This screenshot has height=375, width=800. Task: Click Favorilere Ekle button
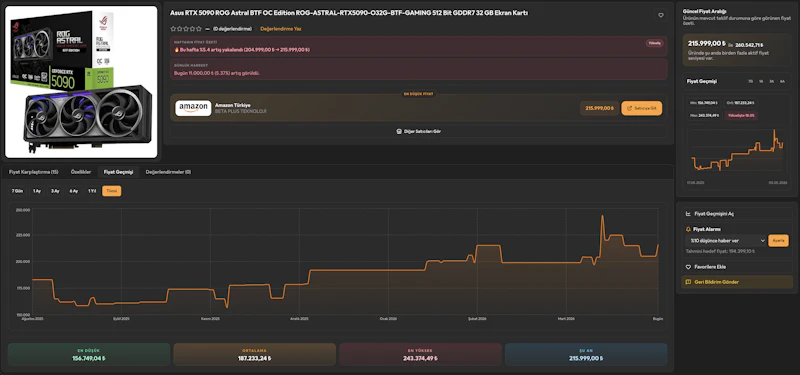coord(737,267)
